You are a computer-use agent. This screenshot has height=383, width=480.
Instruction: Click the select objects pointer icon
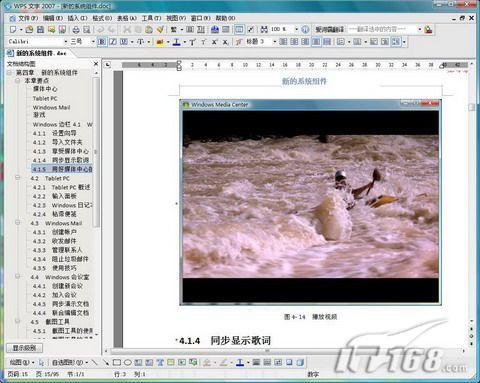coord(41,362)
